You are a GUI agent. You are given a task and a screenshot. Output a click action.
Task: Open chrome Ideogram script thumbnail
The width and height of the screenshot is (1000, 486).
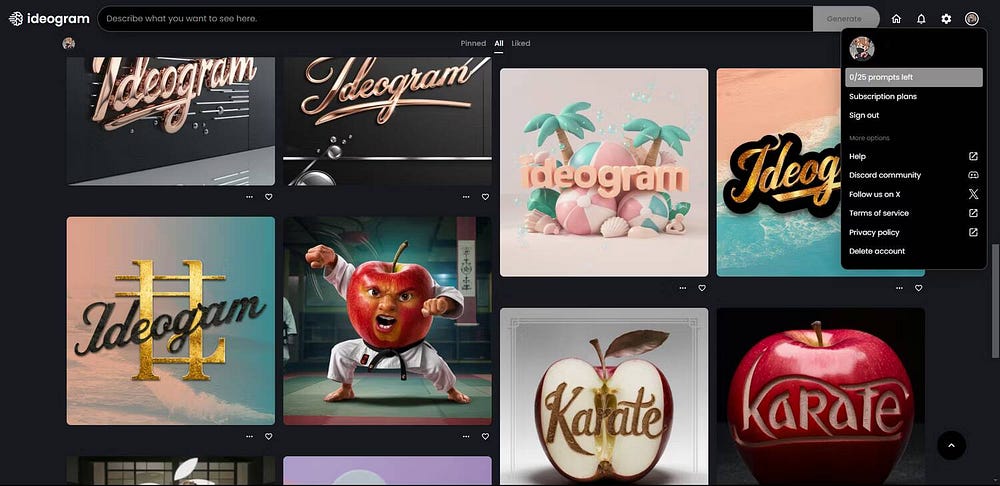point(387,121)
